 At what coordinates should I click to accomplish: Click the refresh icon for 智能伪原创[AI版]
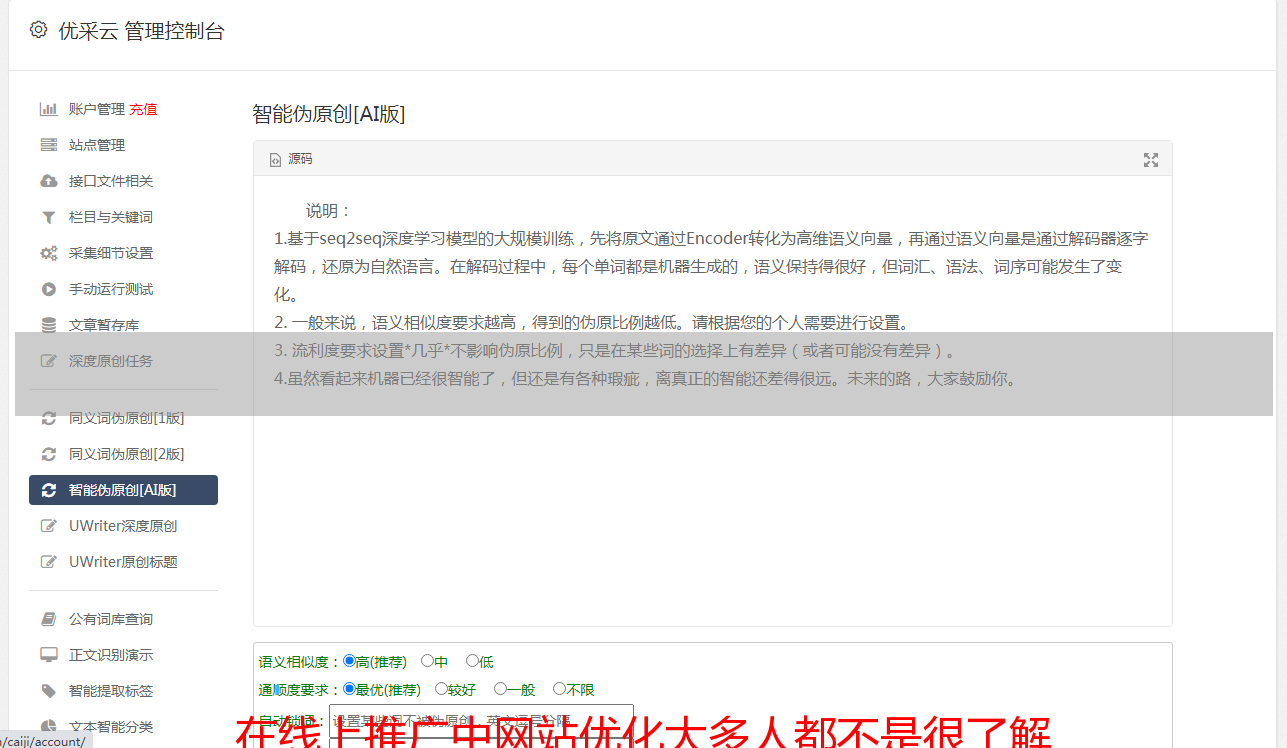pyautogui.click(x=48, y=490)
